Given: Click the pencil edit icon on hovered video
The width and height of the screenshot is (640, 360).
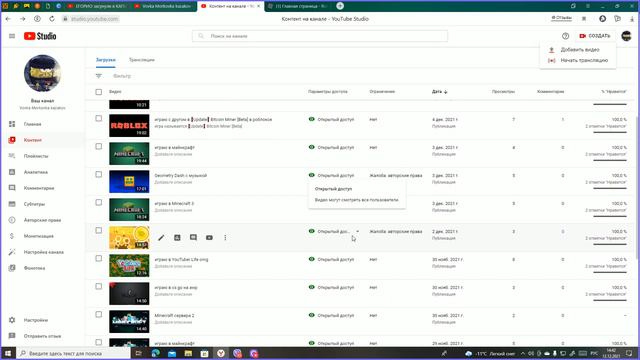Looking at the screenshot, I should click(161, 238).
